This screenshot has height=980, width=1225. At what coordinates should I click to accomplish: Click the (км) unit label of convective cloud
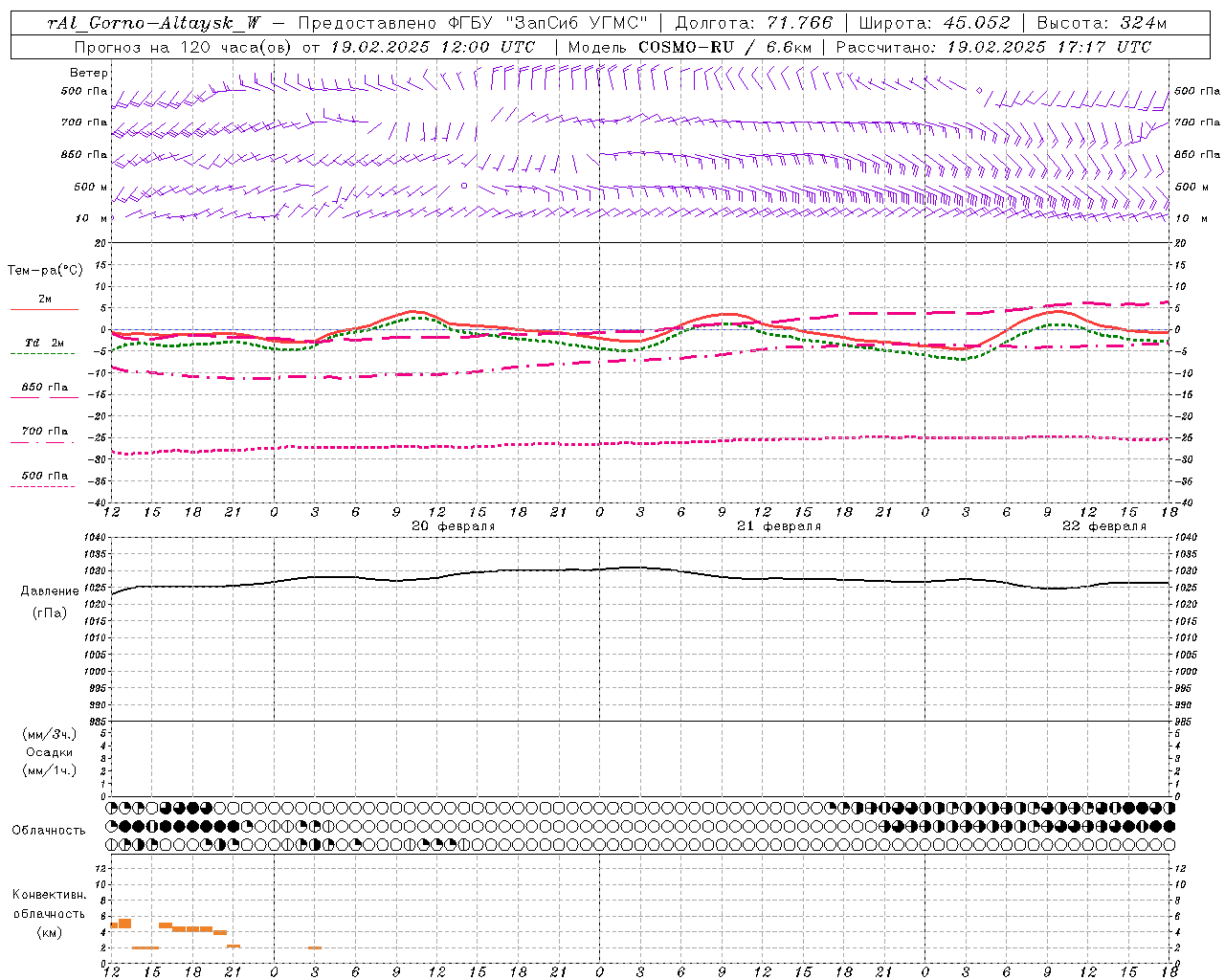tap(50, 932)
